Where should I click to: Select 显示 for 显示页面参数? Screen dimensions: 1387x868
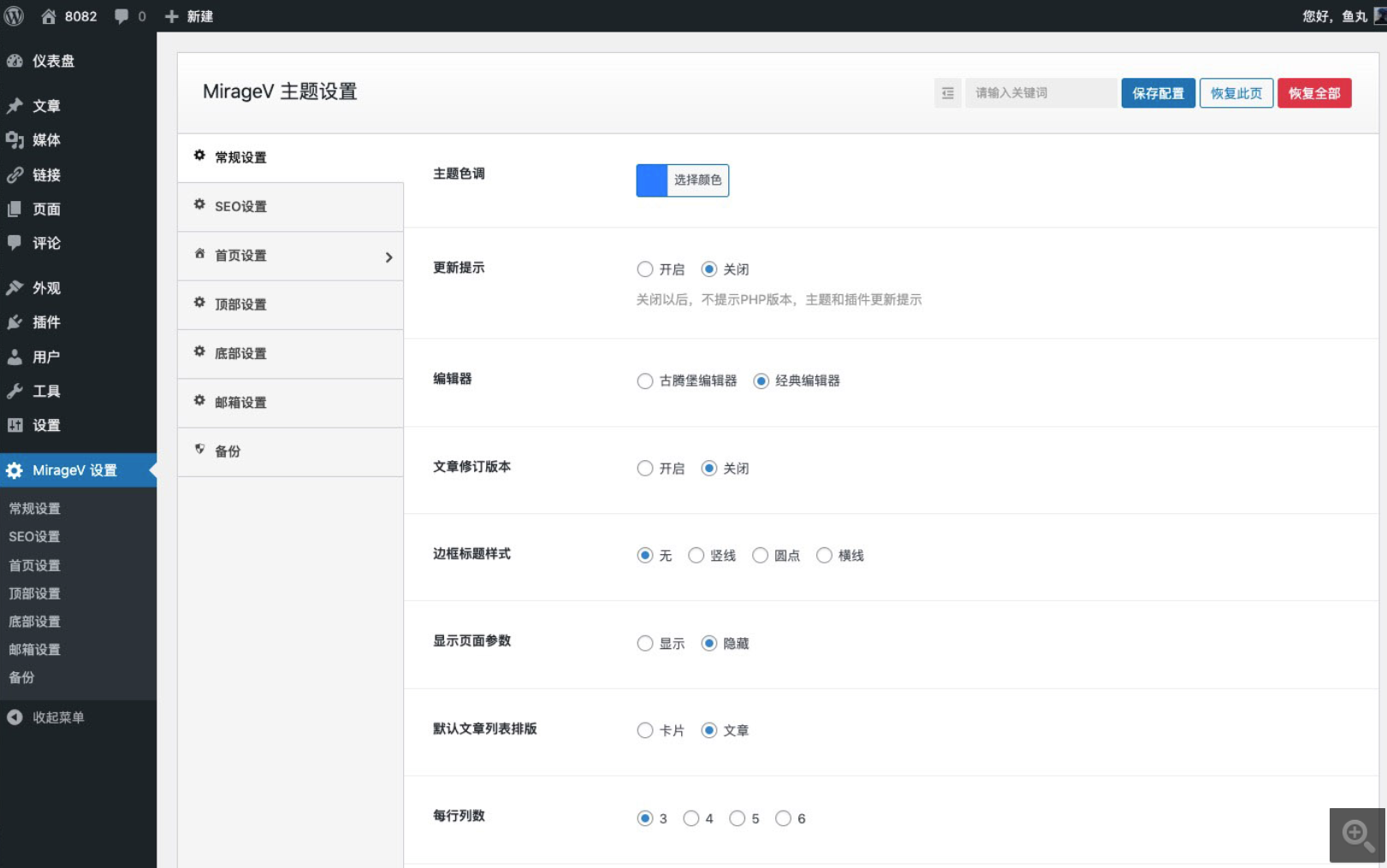645,643
